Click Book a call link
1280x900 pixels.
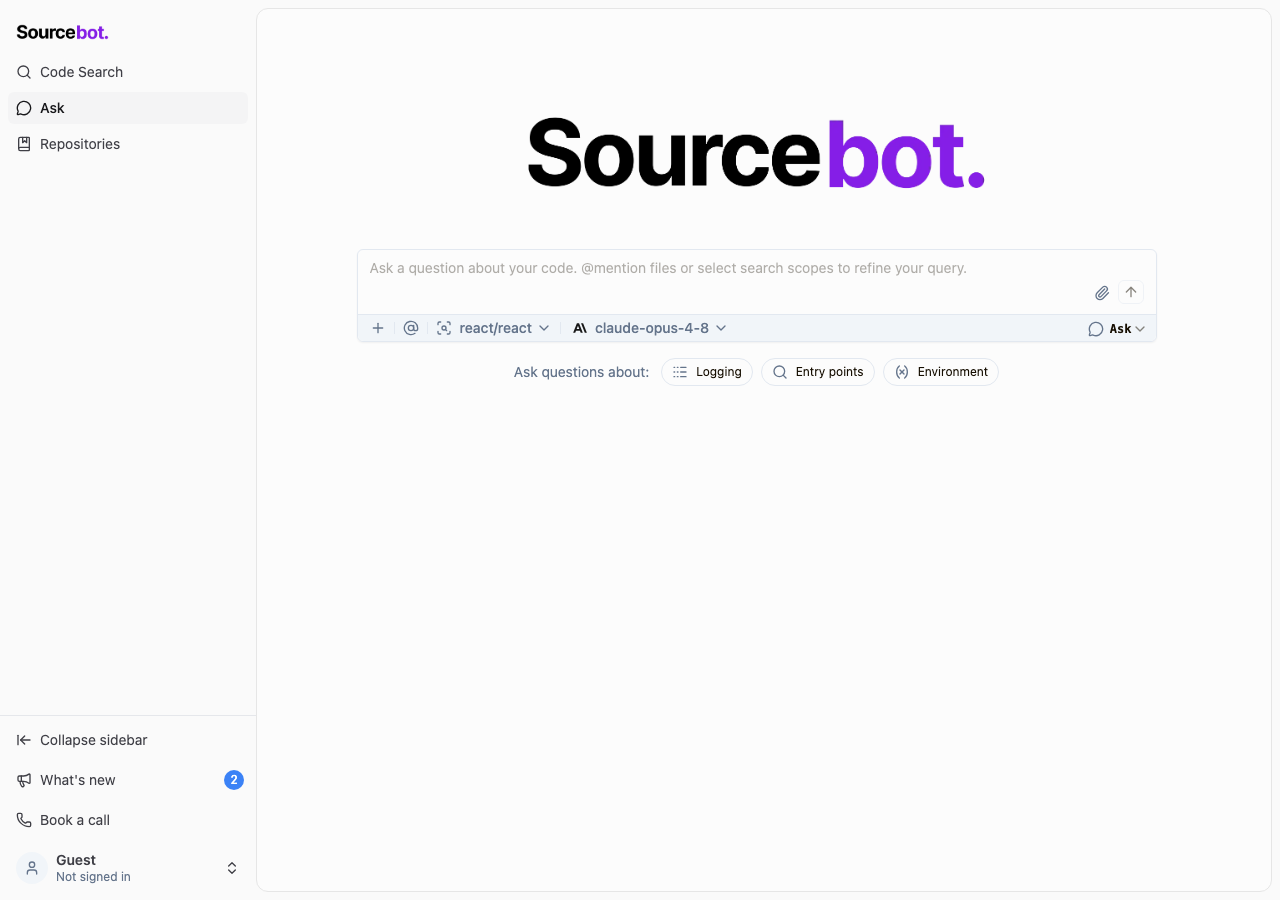[x=128, y=820]
